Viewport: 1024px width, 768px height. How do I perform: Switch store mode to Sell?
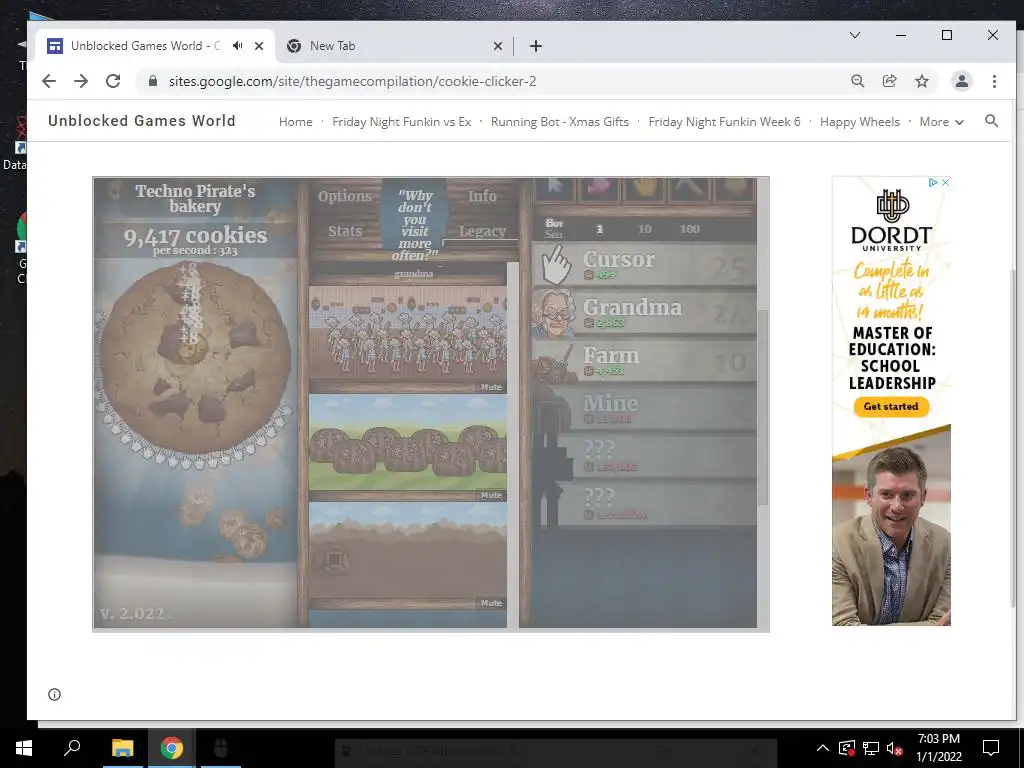click(x=554, y=234)
